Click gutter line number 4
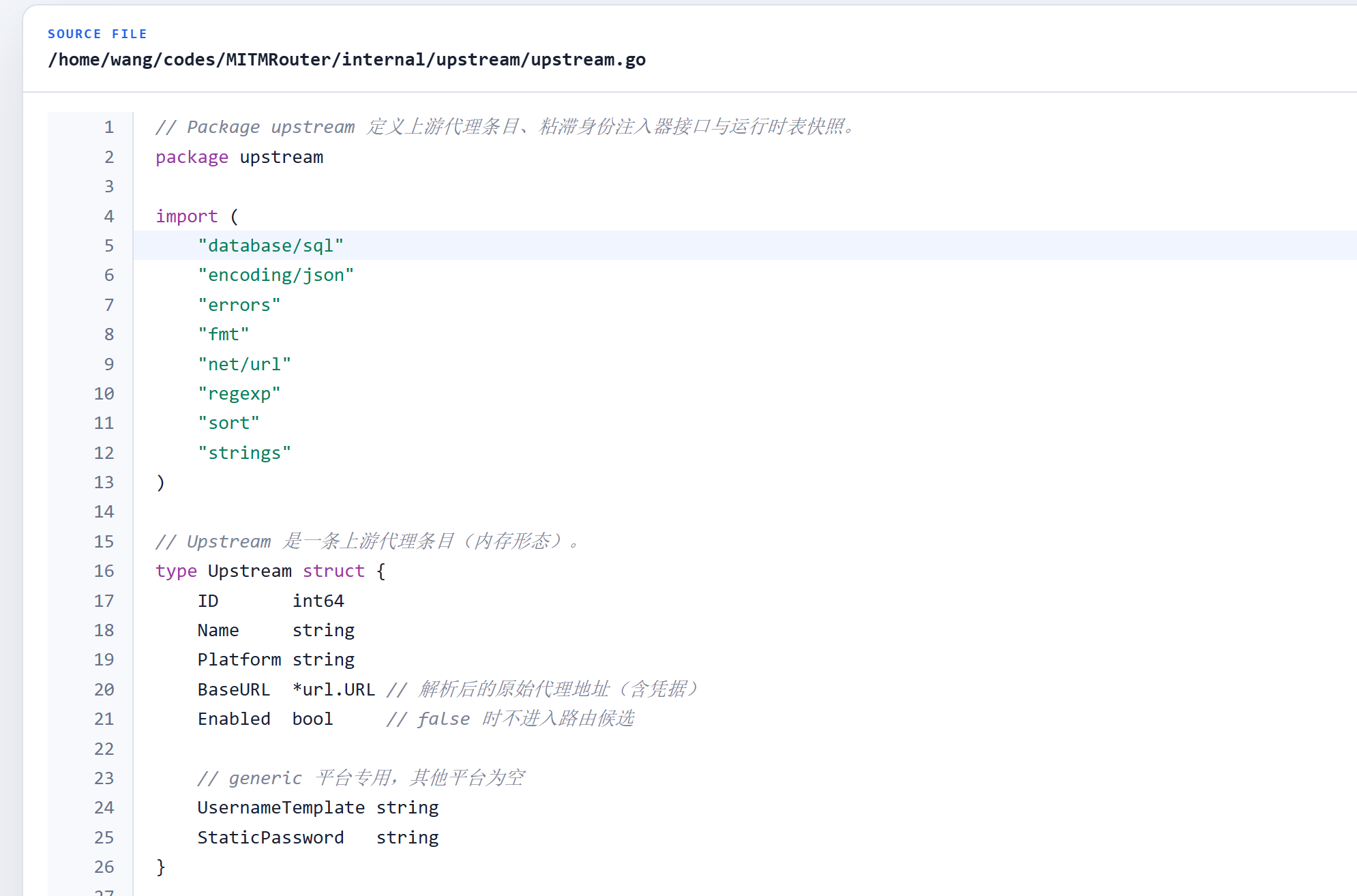This screenshot has width=1357, height=896. tap(109, 216)
